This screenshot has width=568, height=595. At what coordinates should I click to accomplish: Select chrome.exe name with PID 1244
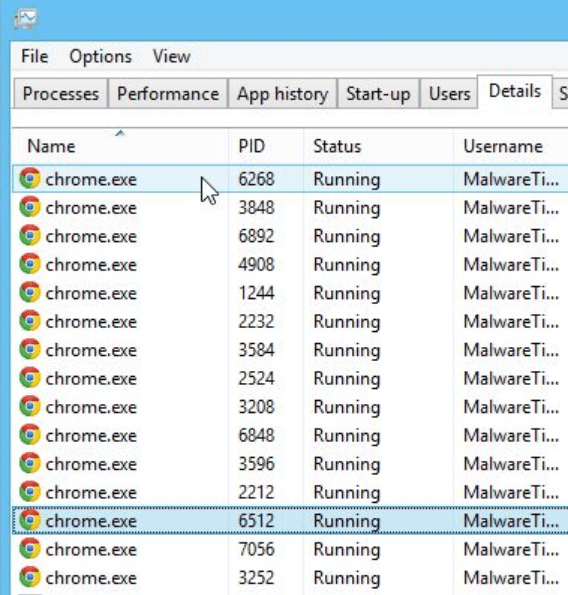(x=91, y=293)
